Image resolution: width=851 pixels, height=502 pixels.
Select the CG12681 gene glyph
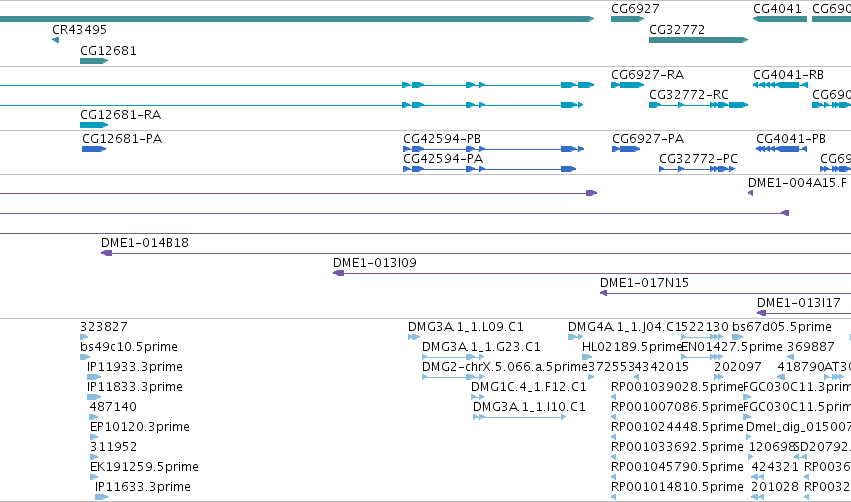coord(94,61)
